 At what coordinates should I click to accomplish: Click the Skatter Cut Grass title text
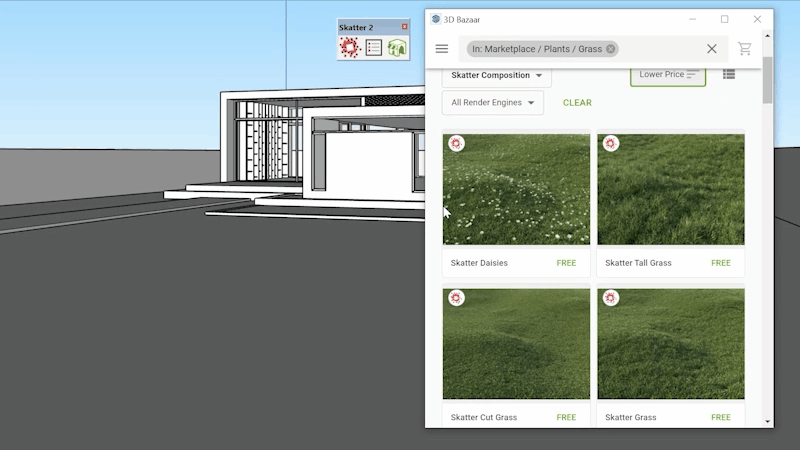(484, 417)
